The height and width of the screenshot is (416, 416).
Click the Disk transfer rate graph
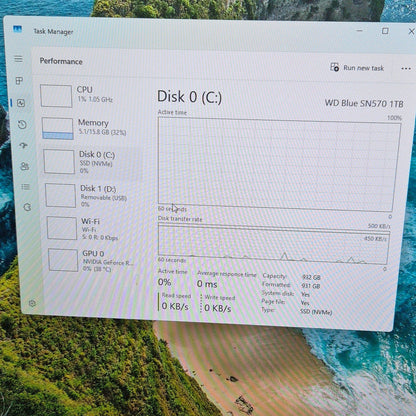273,244
